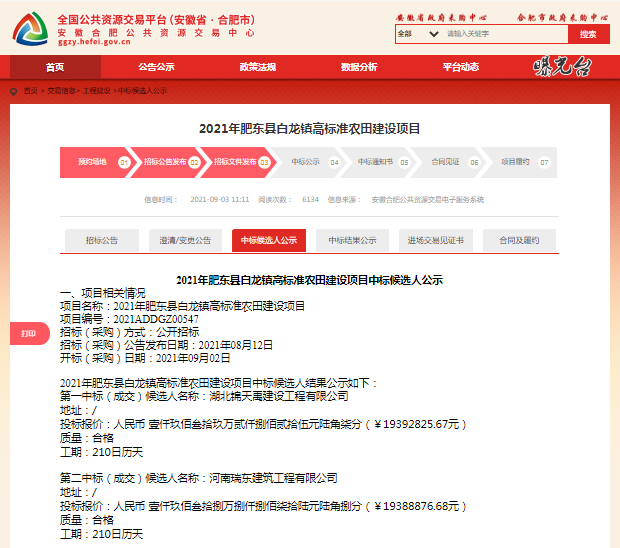
Task: Open the 公告公示 navigation menu item
Action: (156, 67)
